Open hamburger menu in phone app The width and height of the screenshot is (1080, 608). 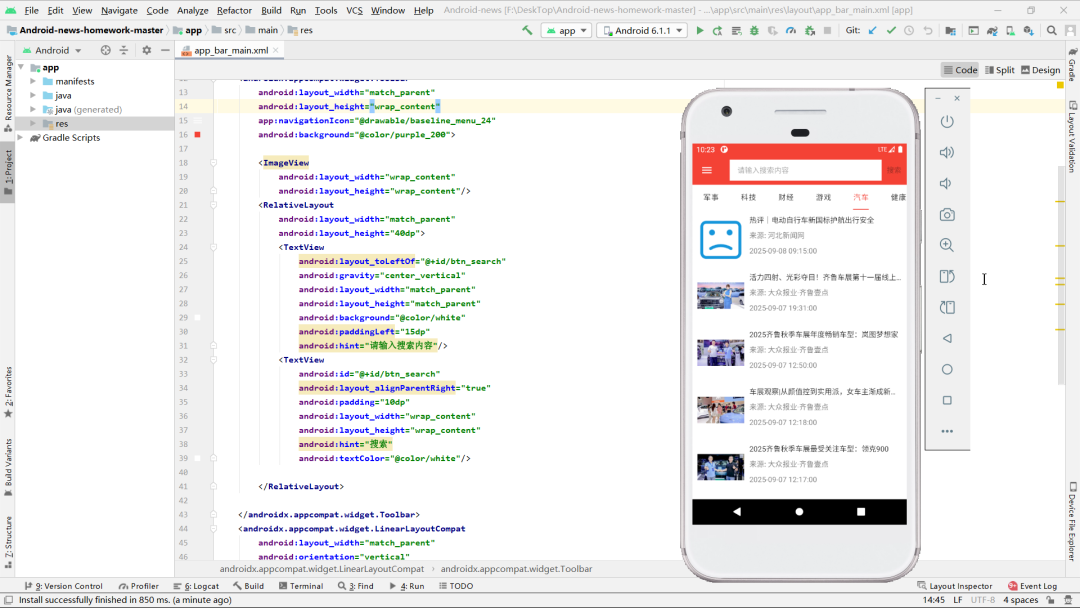point(707,170)
